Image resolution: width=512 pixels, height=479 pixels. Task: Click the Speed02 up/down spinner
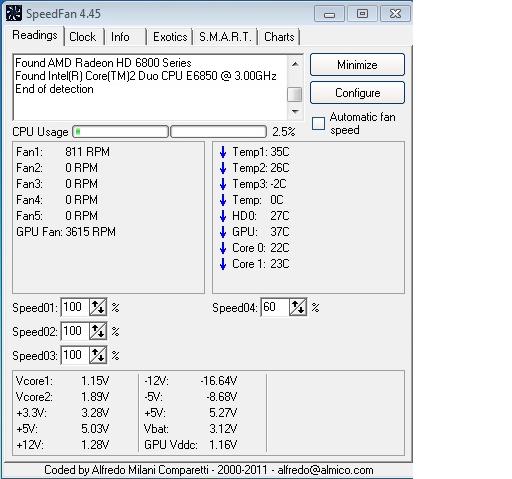[98, 331]
